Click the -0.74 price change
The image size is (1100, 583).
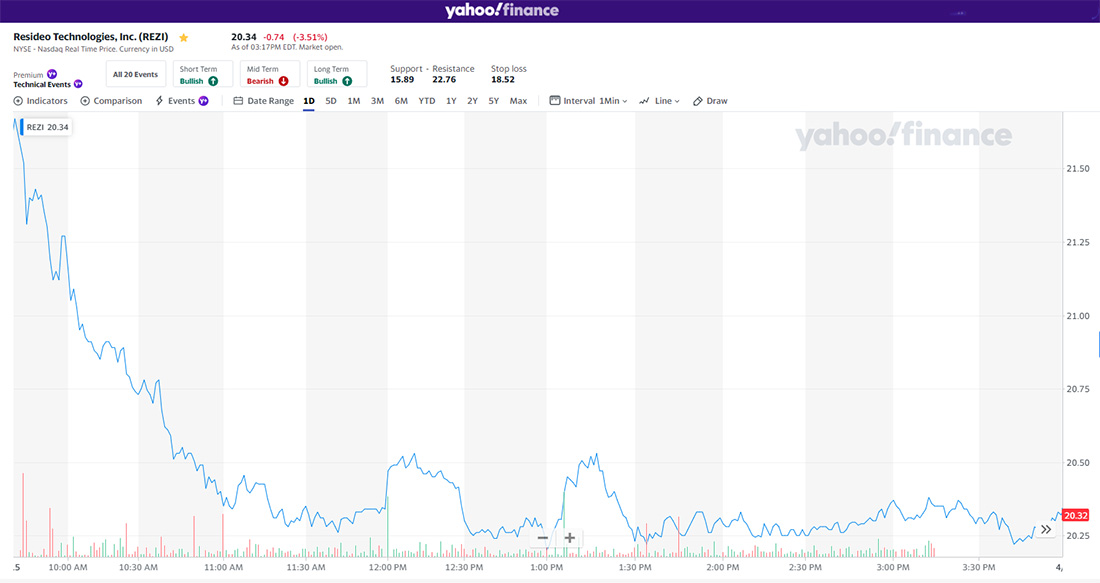coord(274,37)
